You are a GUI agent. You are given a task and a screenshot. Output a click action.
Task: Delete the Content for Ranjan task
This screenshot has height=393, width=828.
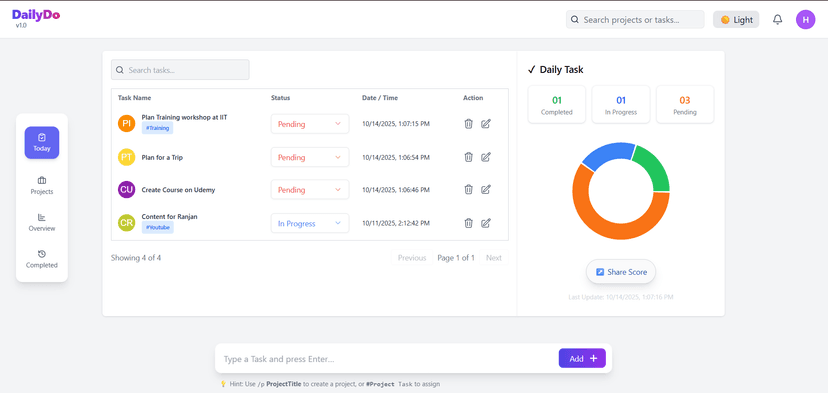pos(468,223)
